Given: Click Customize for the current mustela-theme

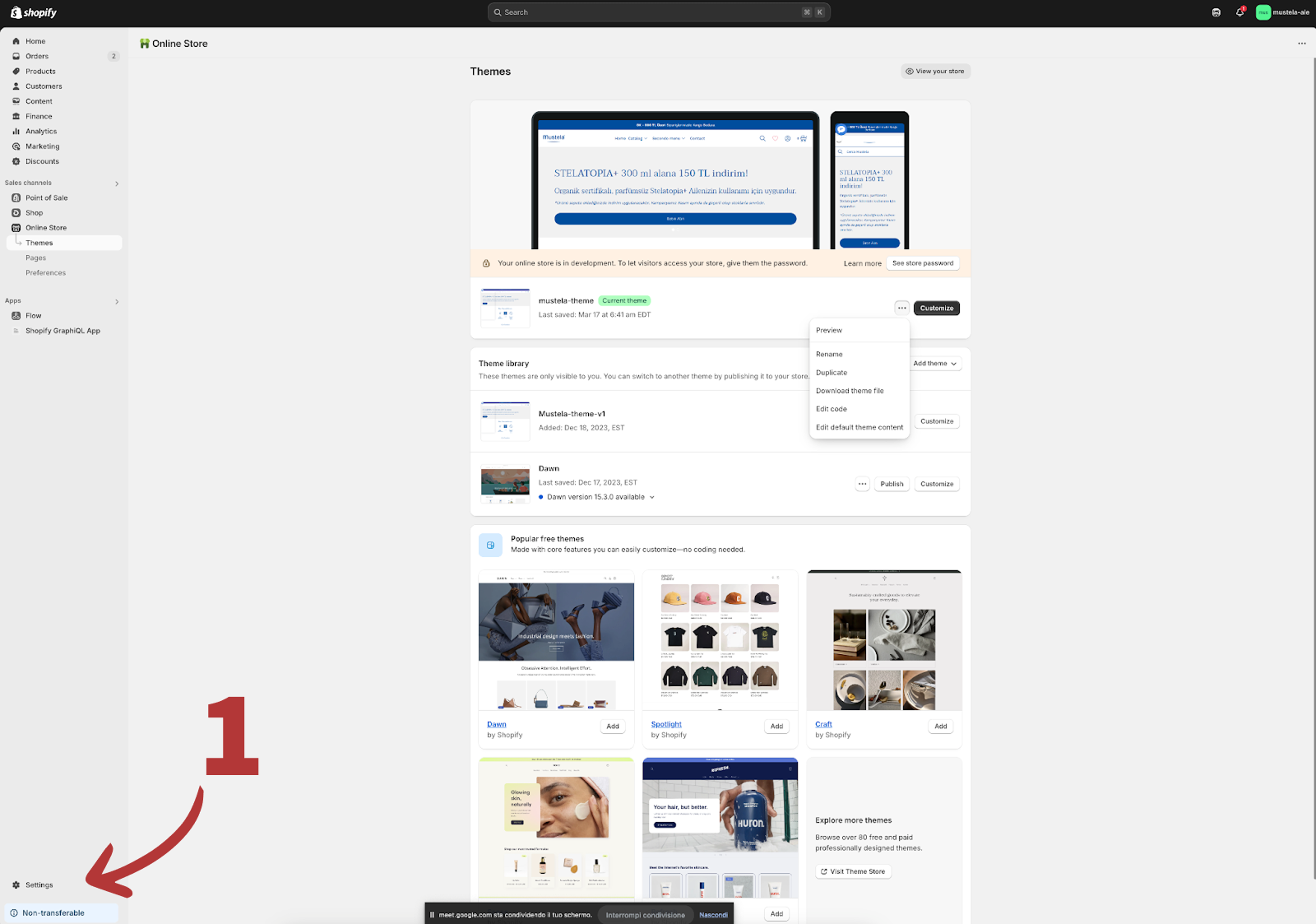Looking at the screenshot, I should pos(937,309).
